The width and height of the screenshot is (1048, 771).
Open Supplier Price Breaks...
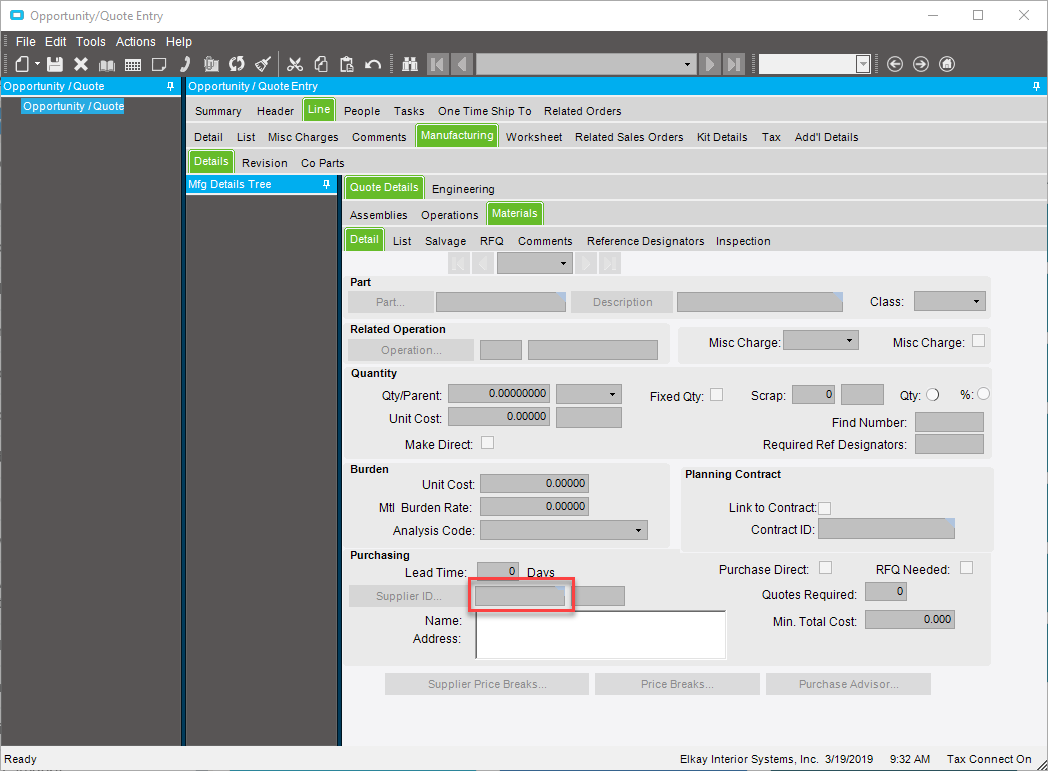[x=487, y=684]
